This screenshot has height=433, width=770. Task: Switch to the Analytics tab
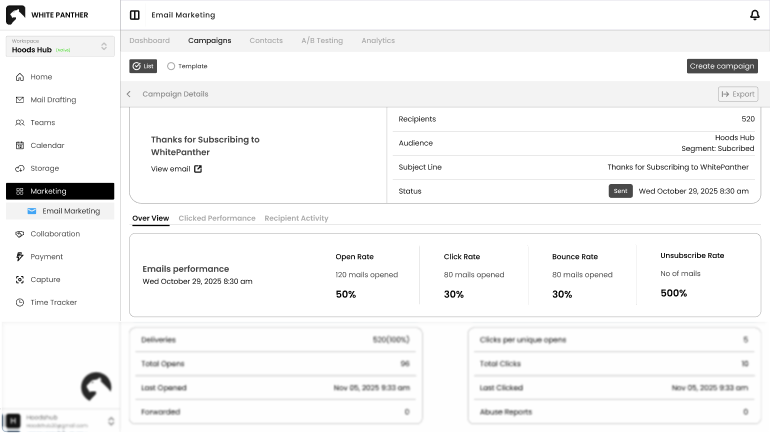pos(378,41)
